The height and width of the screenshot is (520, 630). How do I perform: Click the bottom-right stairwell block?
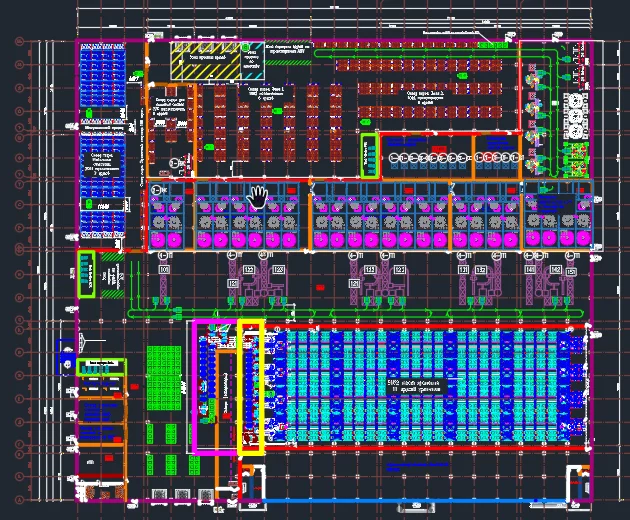[x=579, y=482]
